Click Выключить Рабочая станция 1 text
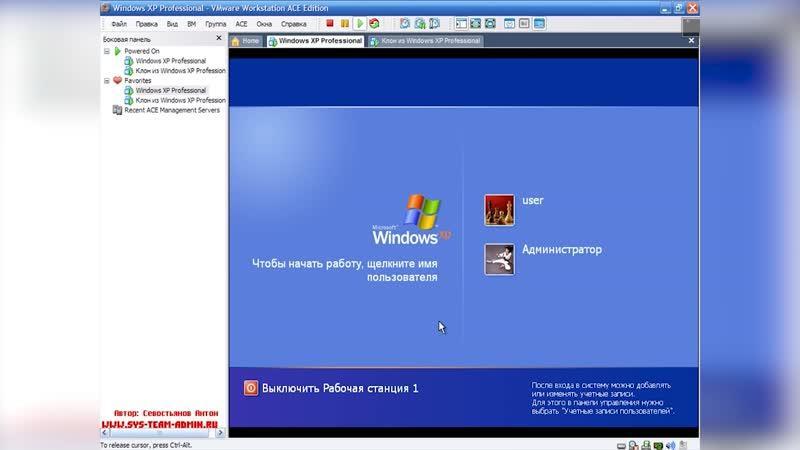This screenshot has width=800, height=450. point(340,388)
